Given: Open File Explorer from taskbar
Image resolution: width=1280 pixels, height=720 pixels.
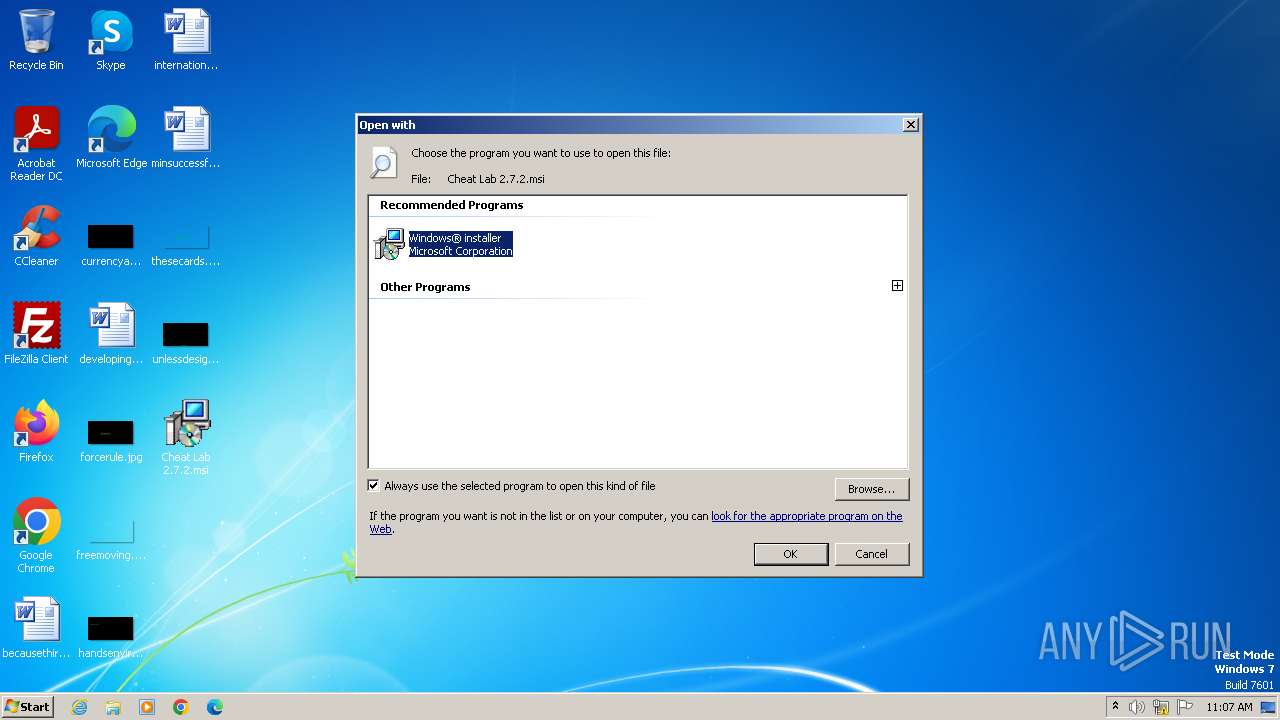Looking at the screenshot, I should coord(113,707).
